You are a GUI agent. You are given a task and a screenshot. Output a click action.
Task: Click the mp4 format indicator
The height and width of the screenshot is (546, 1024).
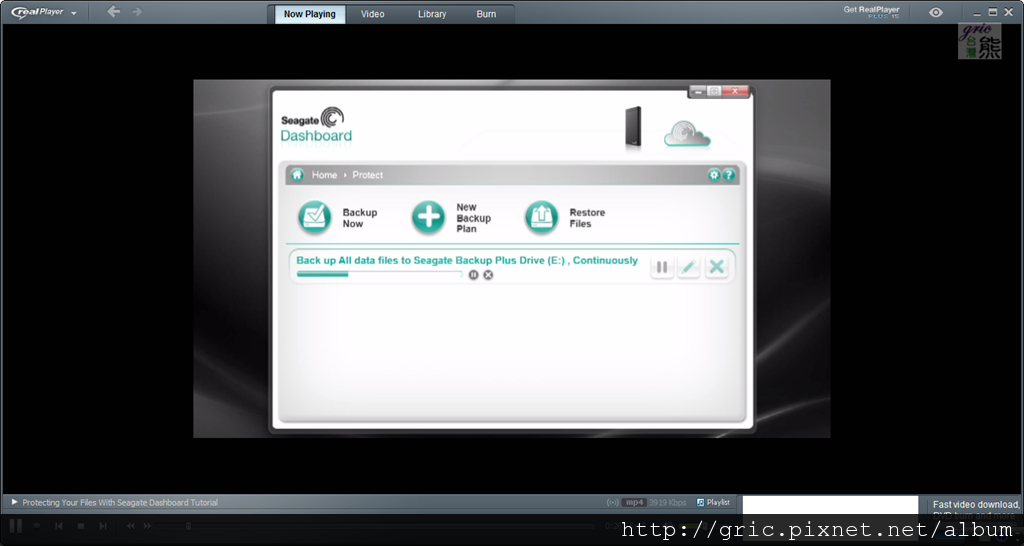[633, 502]
